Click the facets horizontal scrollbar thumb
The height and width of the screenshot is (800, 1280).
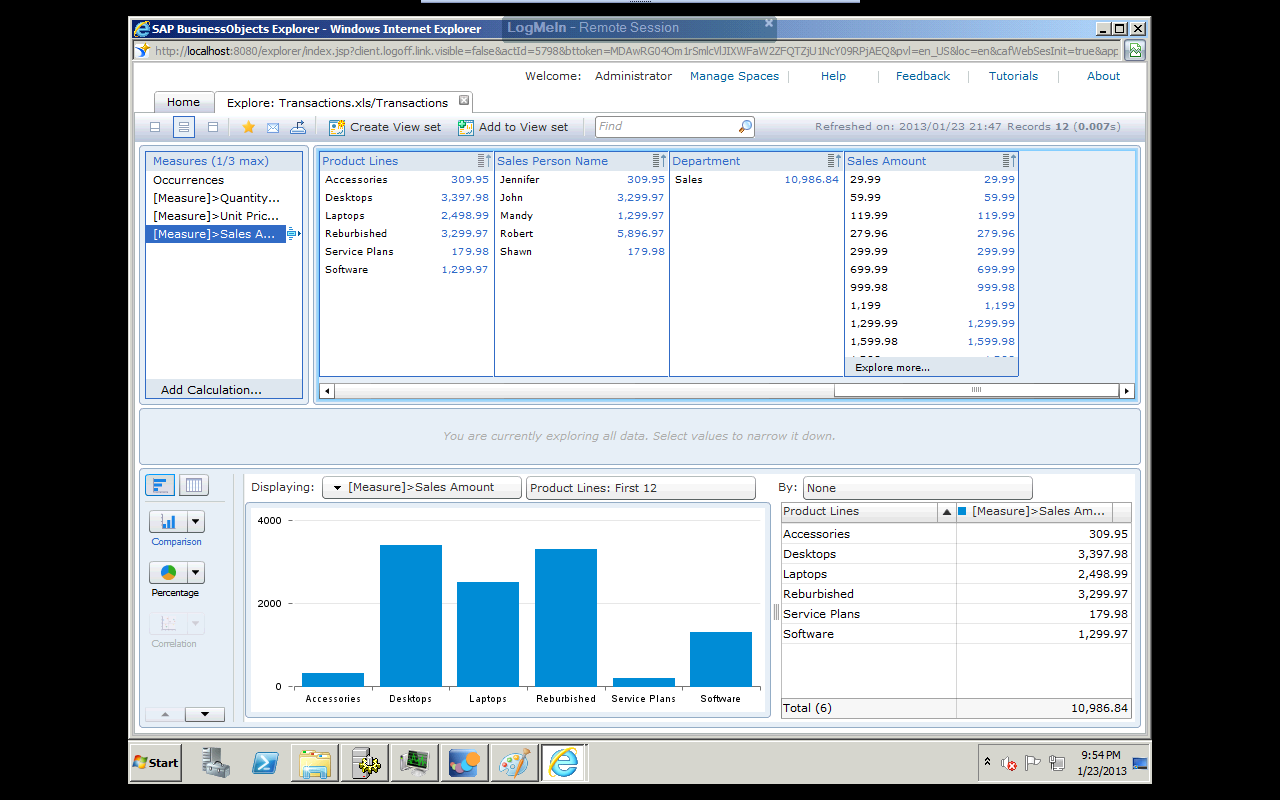(976, 391)
